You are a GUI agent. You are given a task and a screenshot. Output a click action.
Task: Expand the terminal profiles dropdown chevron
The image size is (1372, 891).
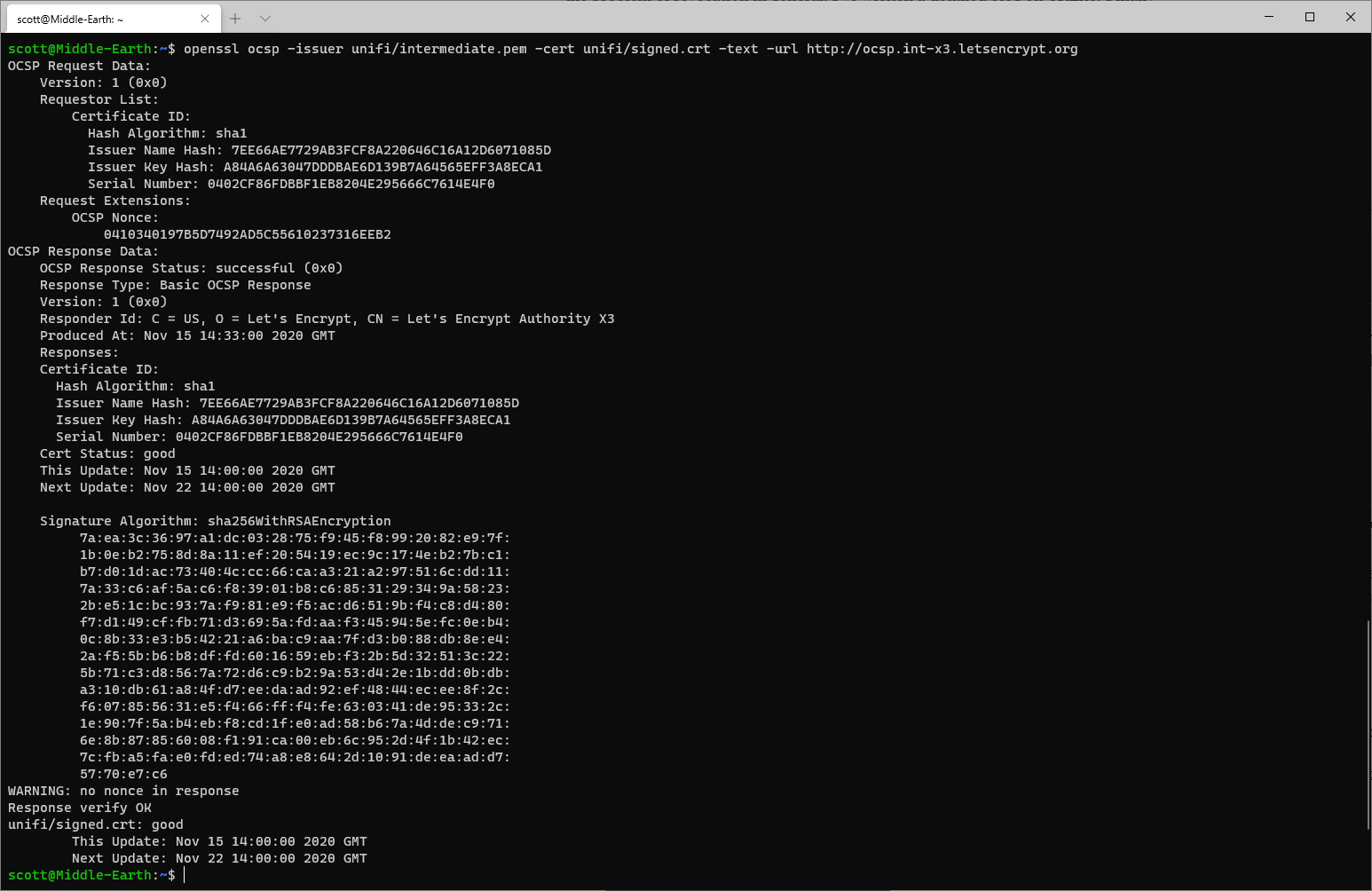[x=265, y=19]
